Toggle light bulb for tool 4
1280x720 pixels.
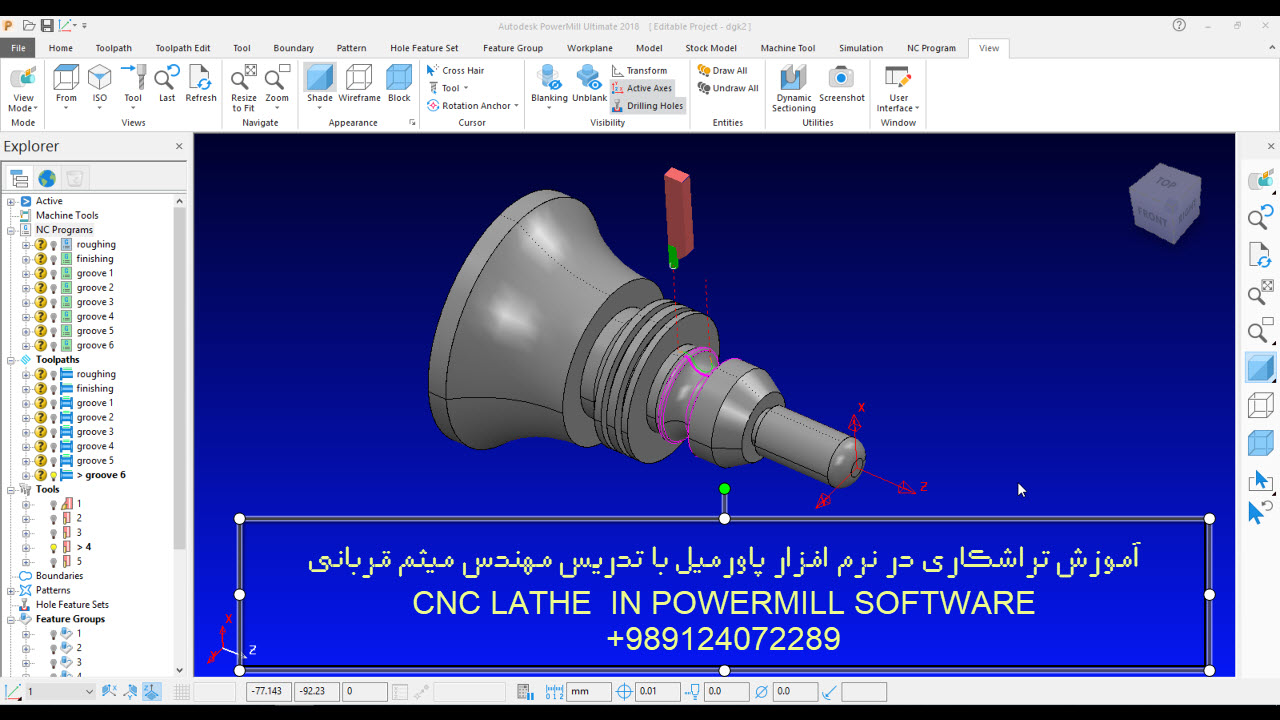click(54, 547)
